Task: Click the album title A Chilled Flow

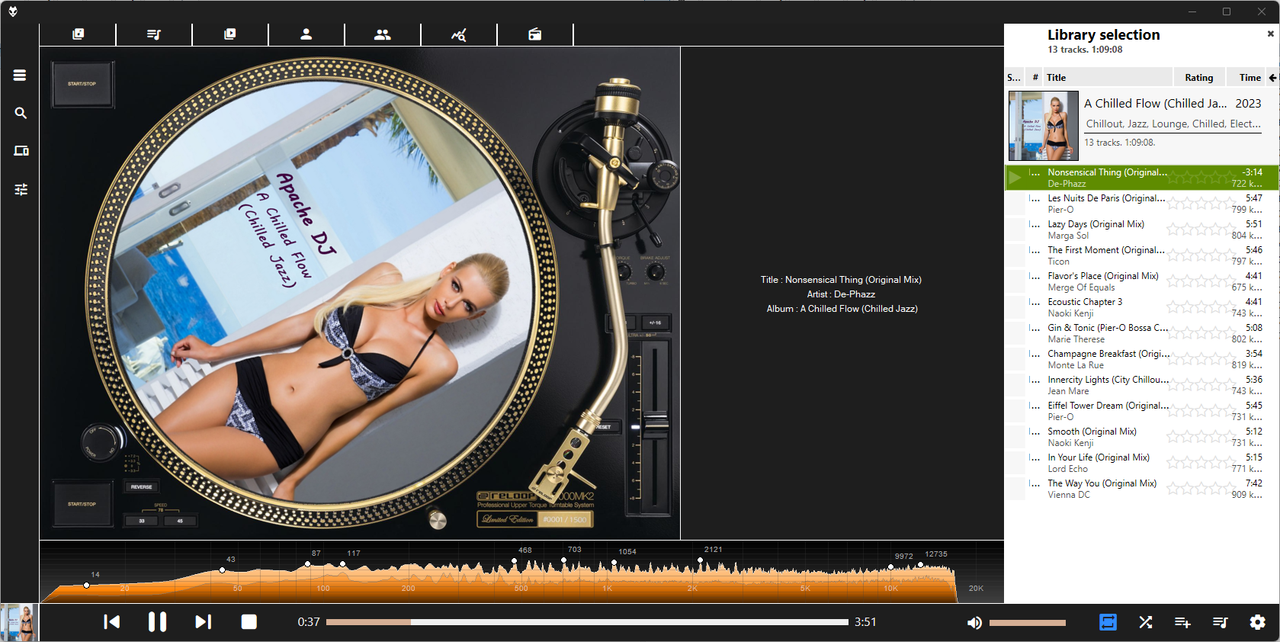Action: 1156,103
